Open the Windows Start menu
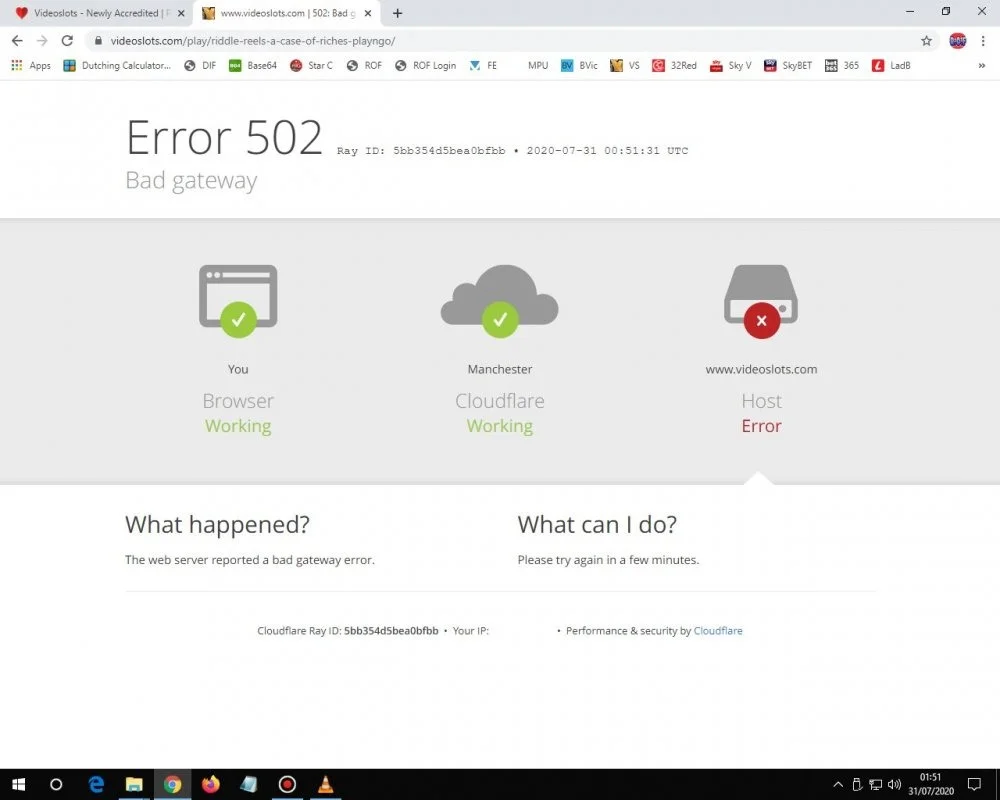The height and width of the screenshot is (800, 1000). [x=18, y=784]
